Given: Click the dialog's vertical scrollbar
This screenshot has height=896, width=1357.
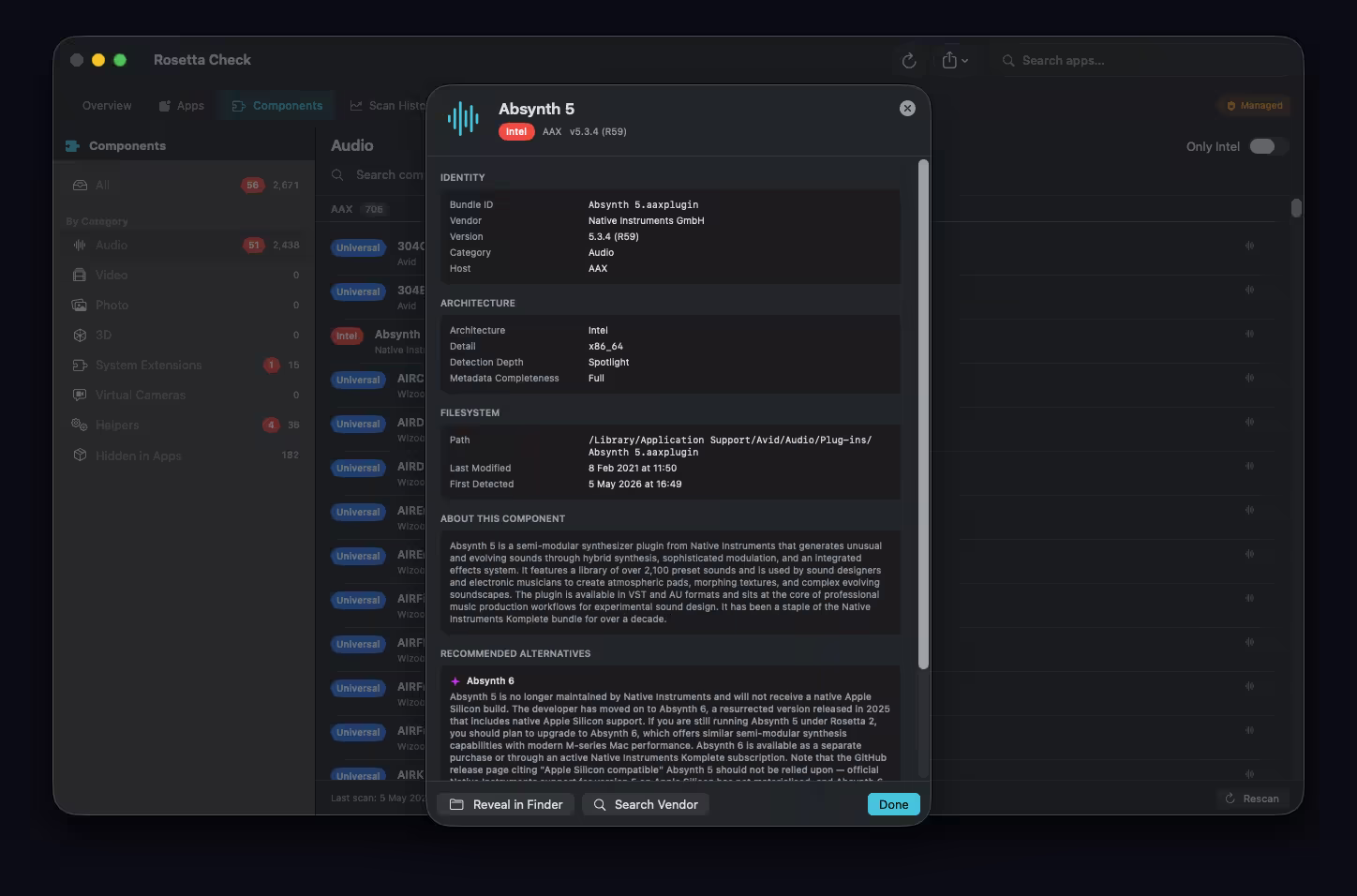Looking at the screenshot, I should pyautogui.click(x=923, y=414).
